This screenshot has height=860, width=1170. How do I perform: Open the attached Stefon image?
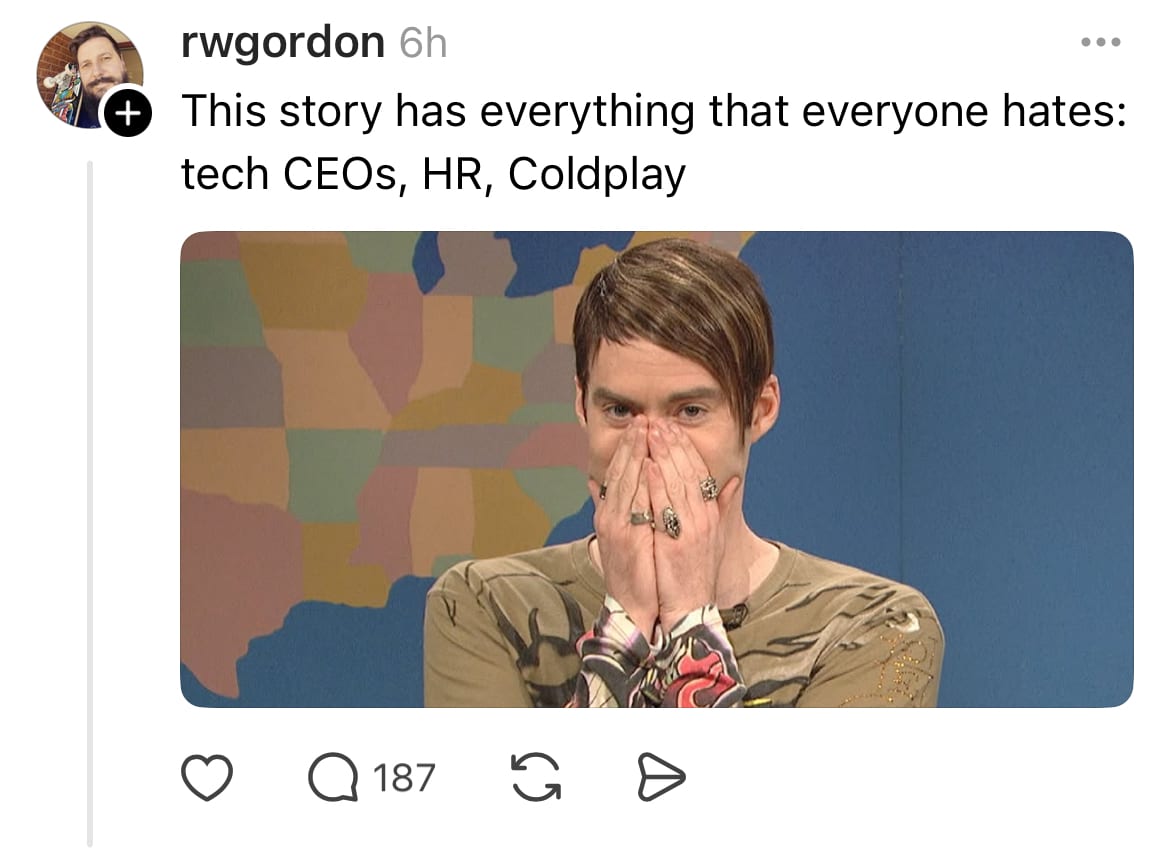657,469
